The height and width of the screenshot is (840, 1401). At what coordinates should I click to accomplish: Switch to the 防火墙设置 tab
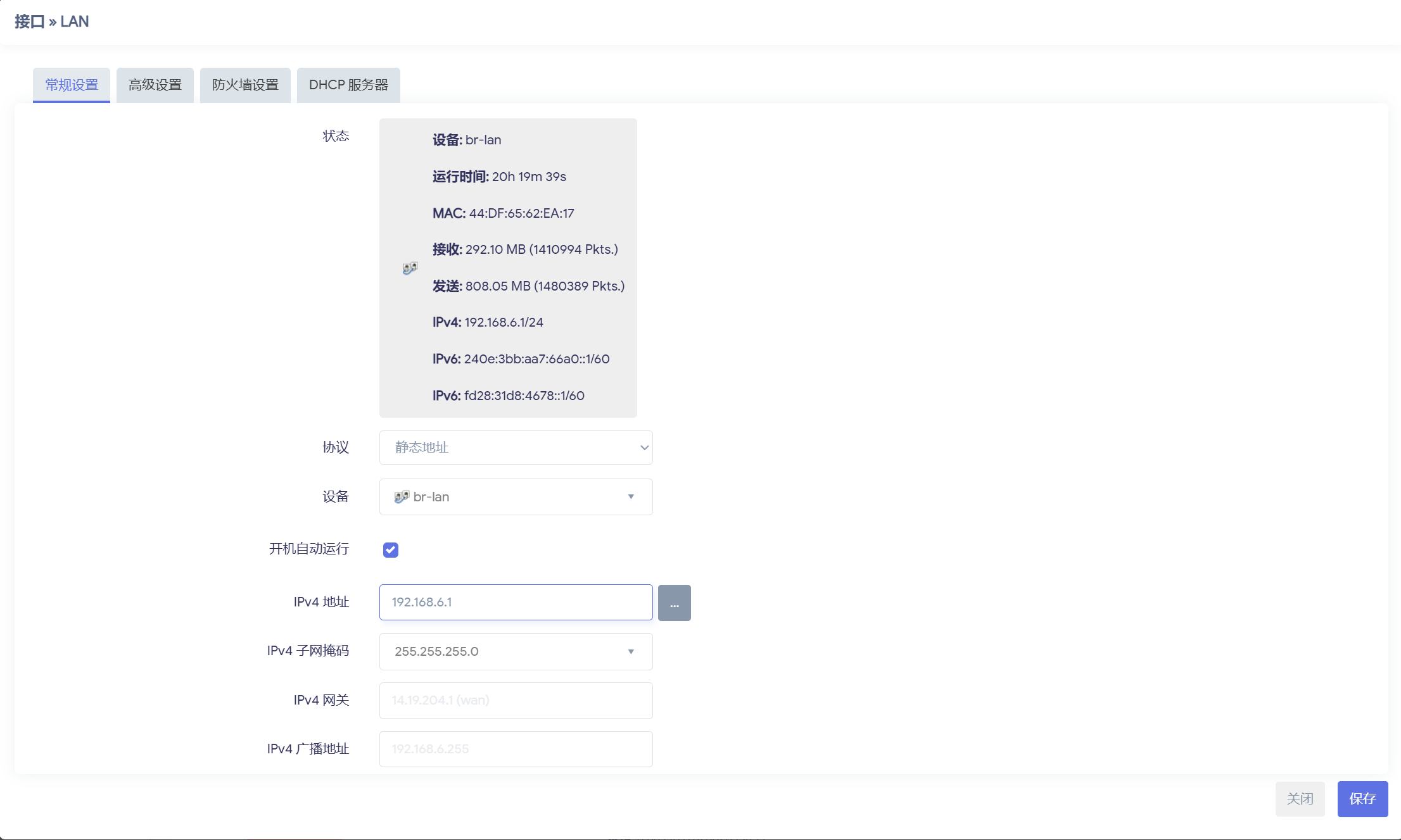245,85
